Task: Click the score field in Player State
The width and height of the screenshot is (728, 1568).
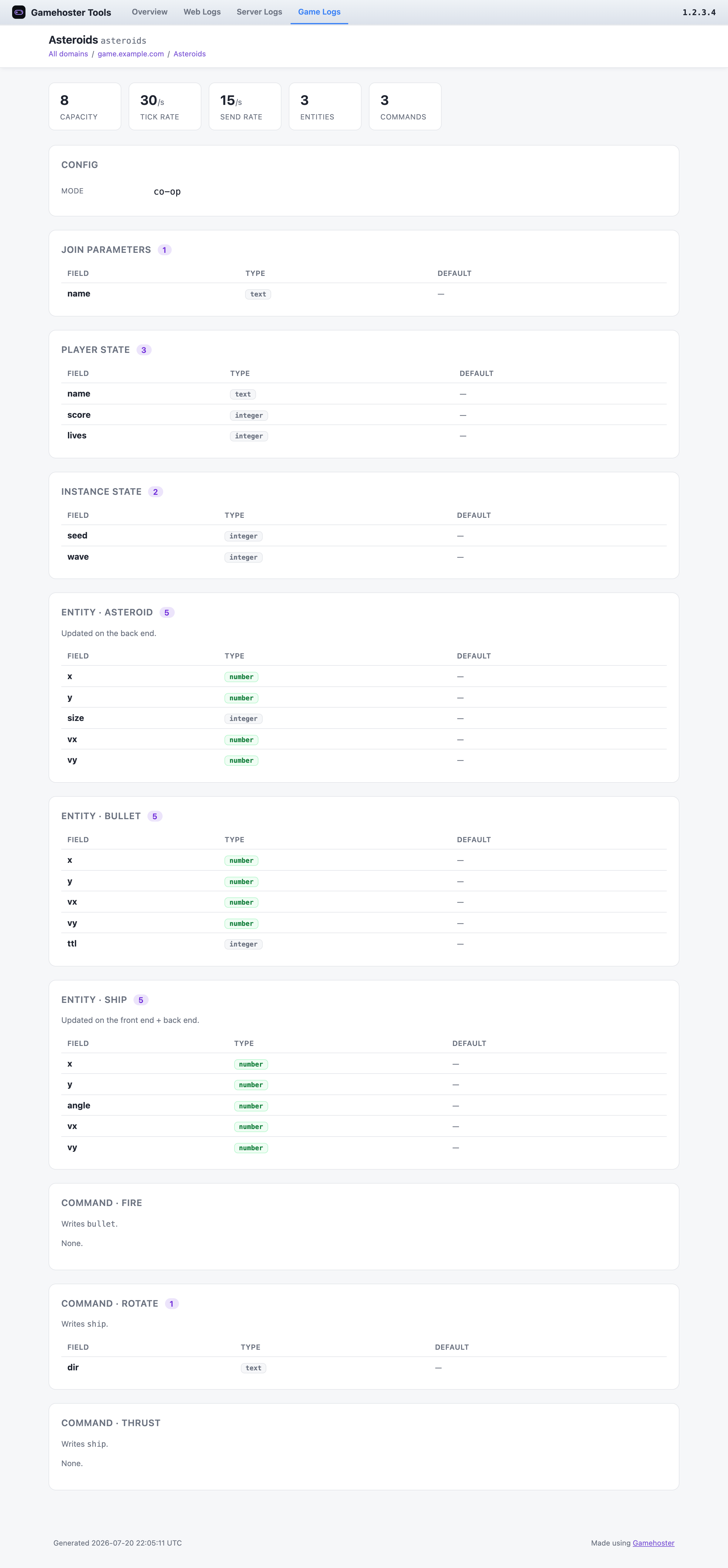Action: coord(79,414)
